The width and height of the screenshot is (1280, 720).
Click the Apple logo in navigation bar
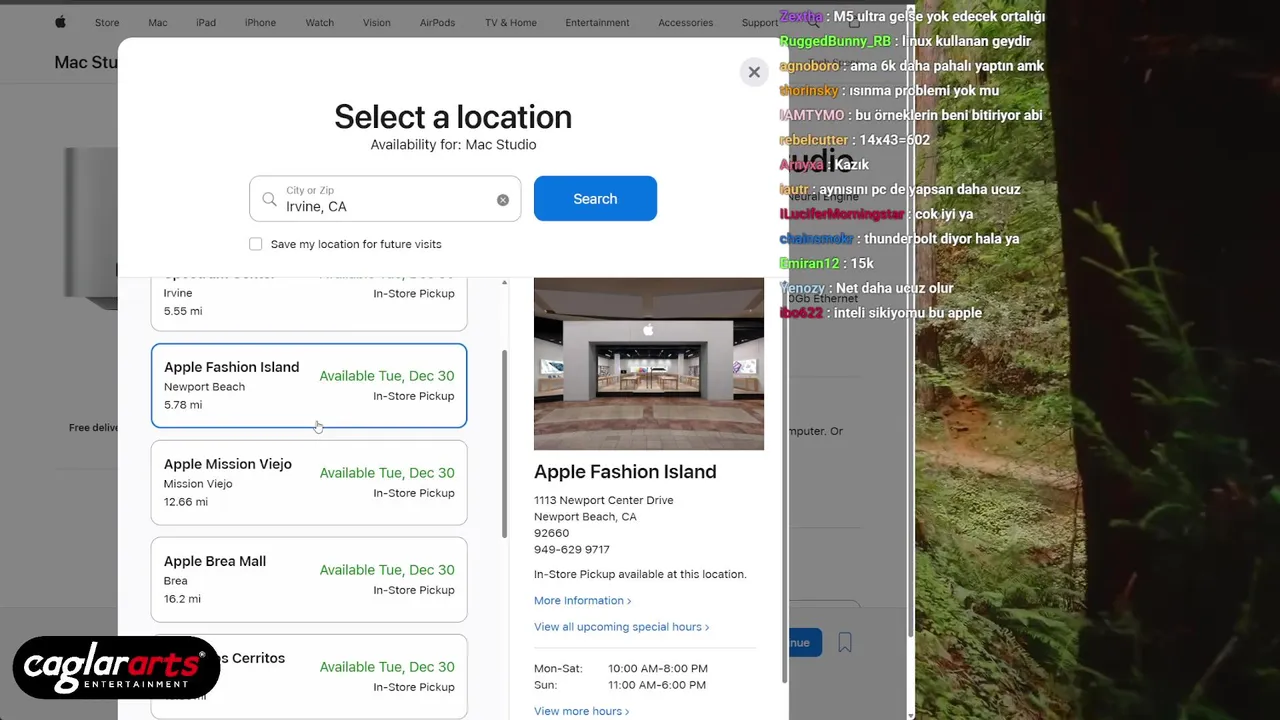(60, 22)
